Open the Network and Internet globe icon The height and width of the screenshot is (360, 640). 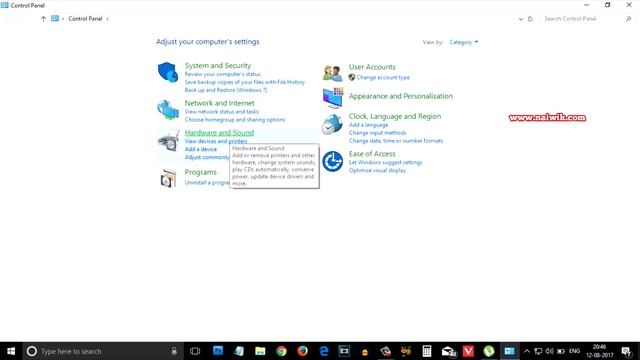[x=168, y=110]
